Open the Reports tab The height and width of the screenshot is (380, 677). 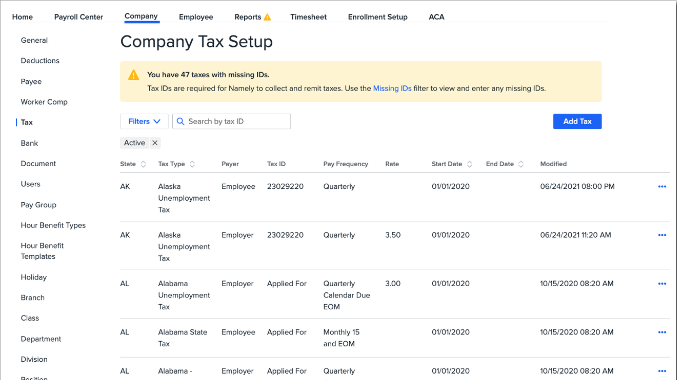[248, 17]
